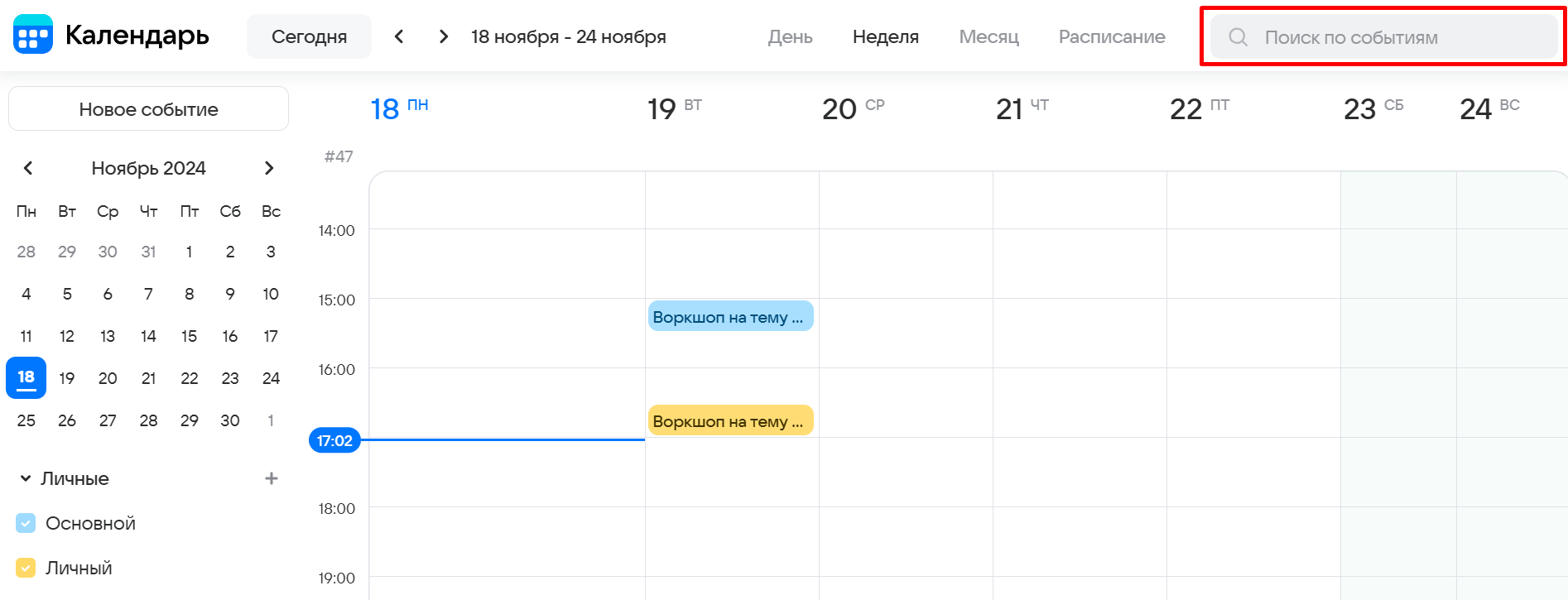Open the yellow Воркшоп event on Tuesday

coord(730,421)
